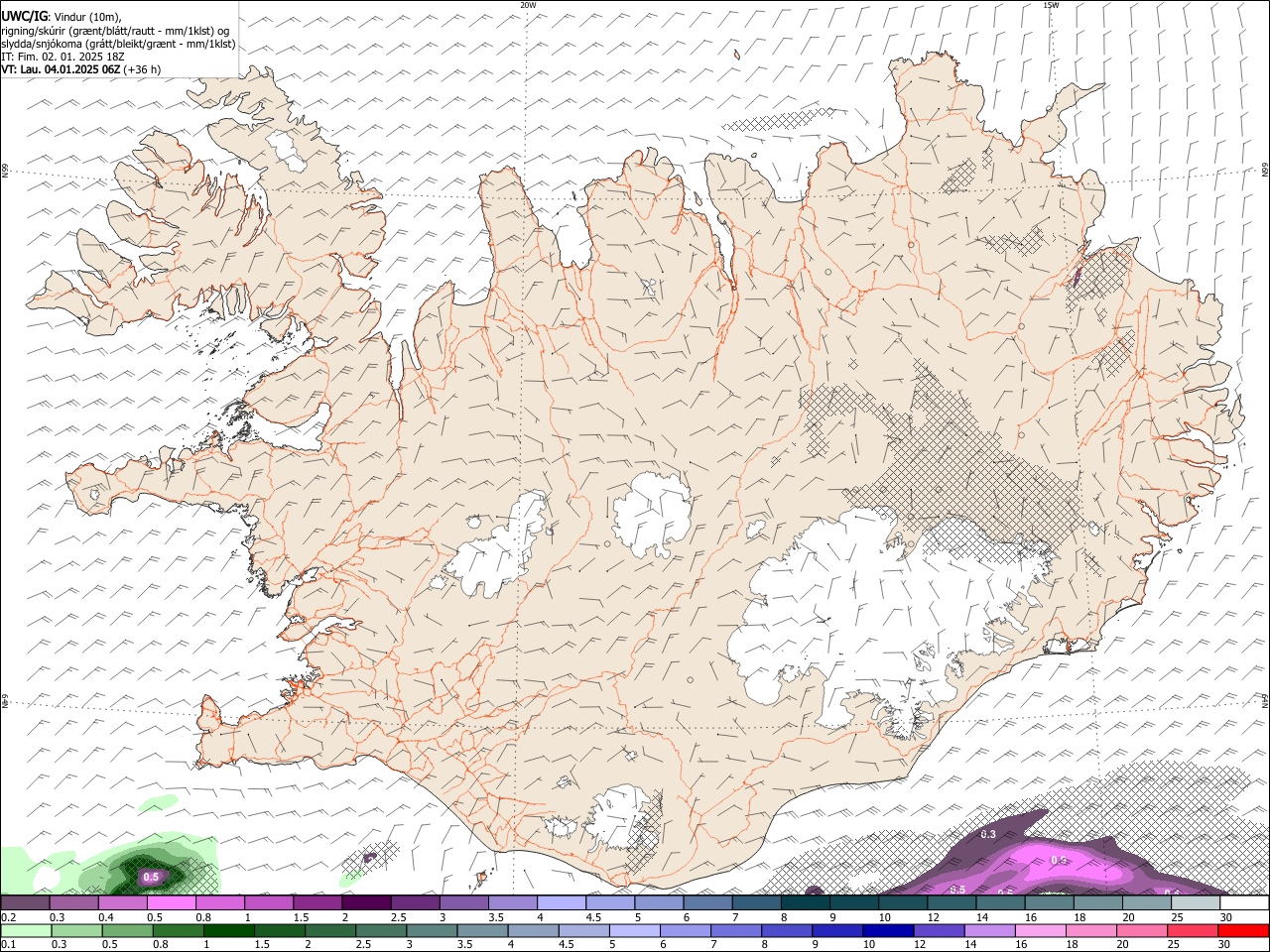Click the 'slydda/snjókoma' legend description line
Image resolution: width=1270 pixels, height=952 pixels.
pyautogui.click(x=118, y=44)
